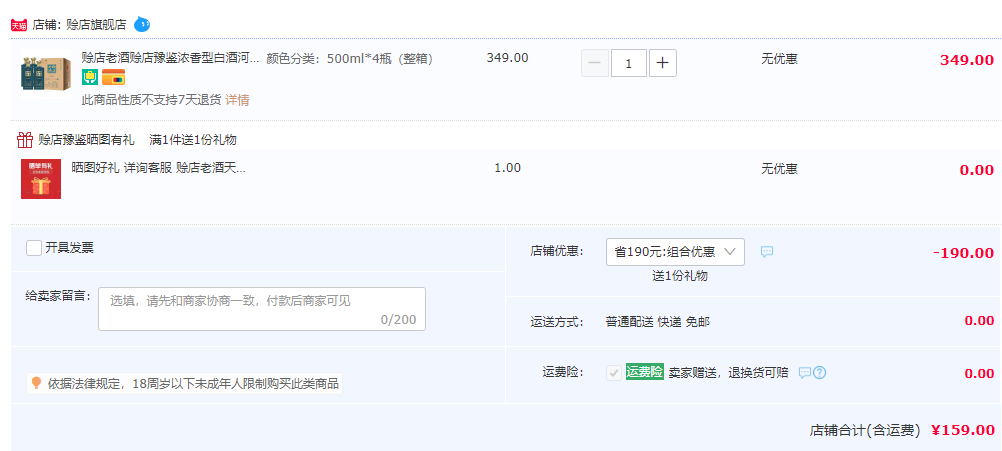Viewport: 1002px width, 451px height.
Task: Click the red subtotal 349.00
Action: 967,61
